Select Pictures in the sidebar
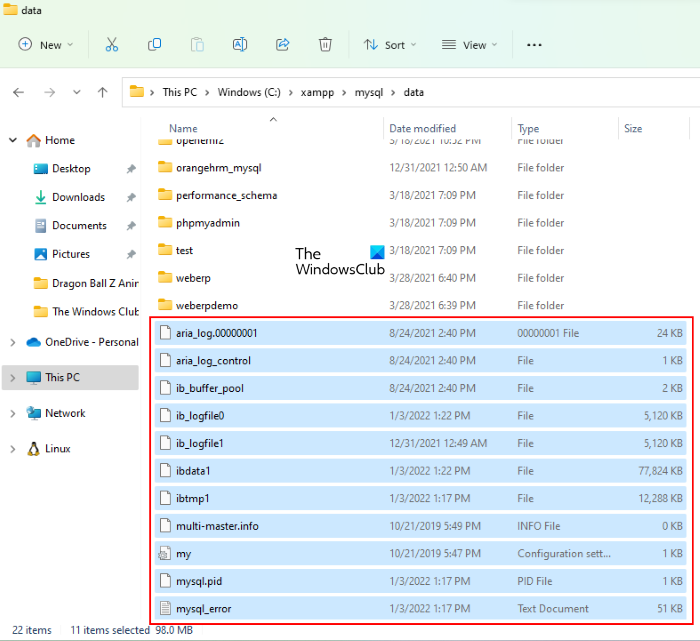 pos(71,254)
